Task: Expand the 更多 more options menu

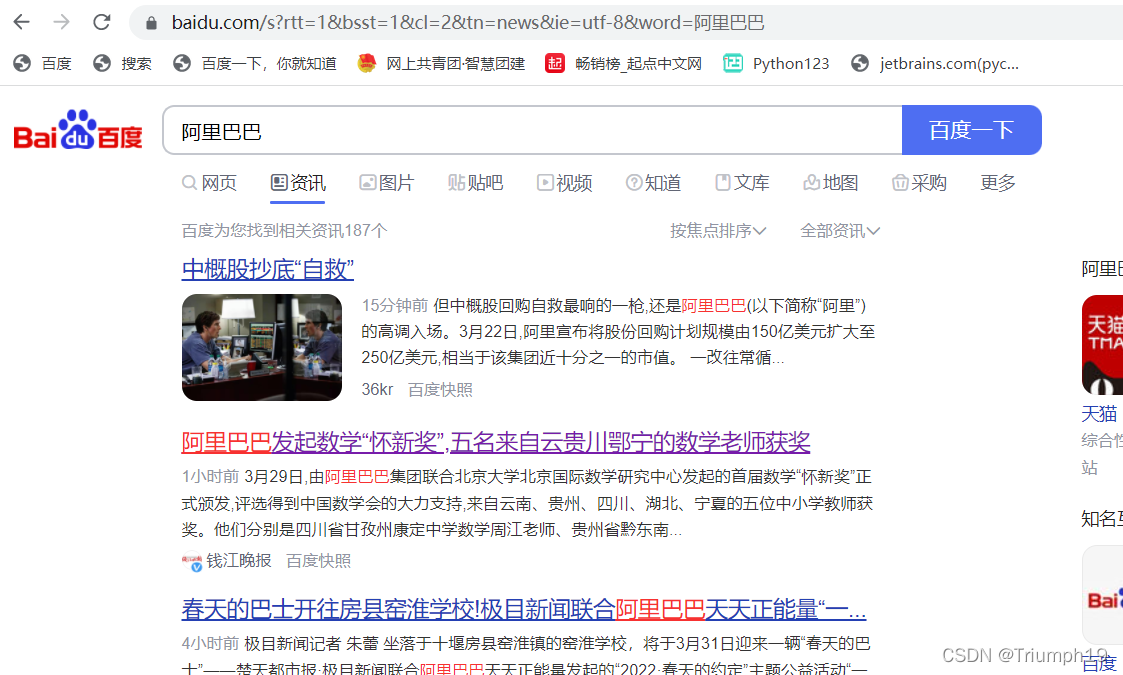Action: [x=997, y=182]
